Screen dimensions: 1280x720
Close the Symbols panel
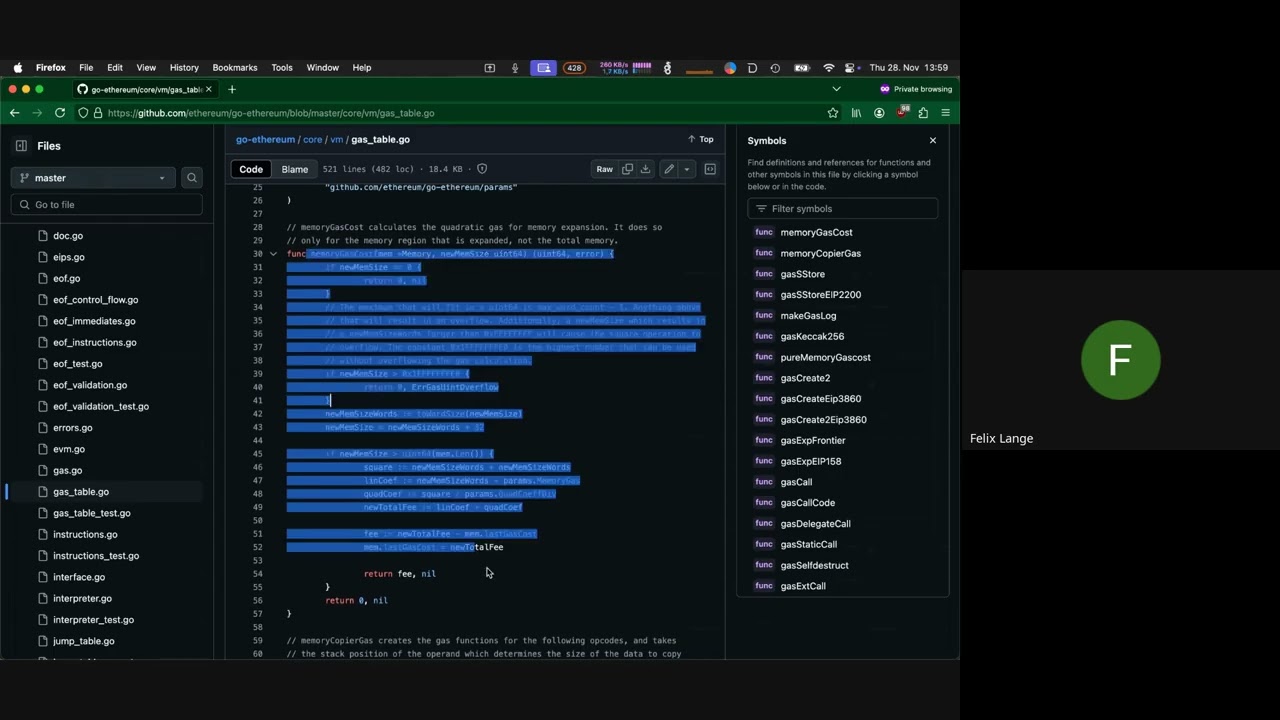tap(933, 141)
